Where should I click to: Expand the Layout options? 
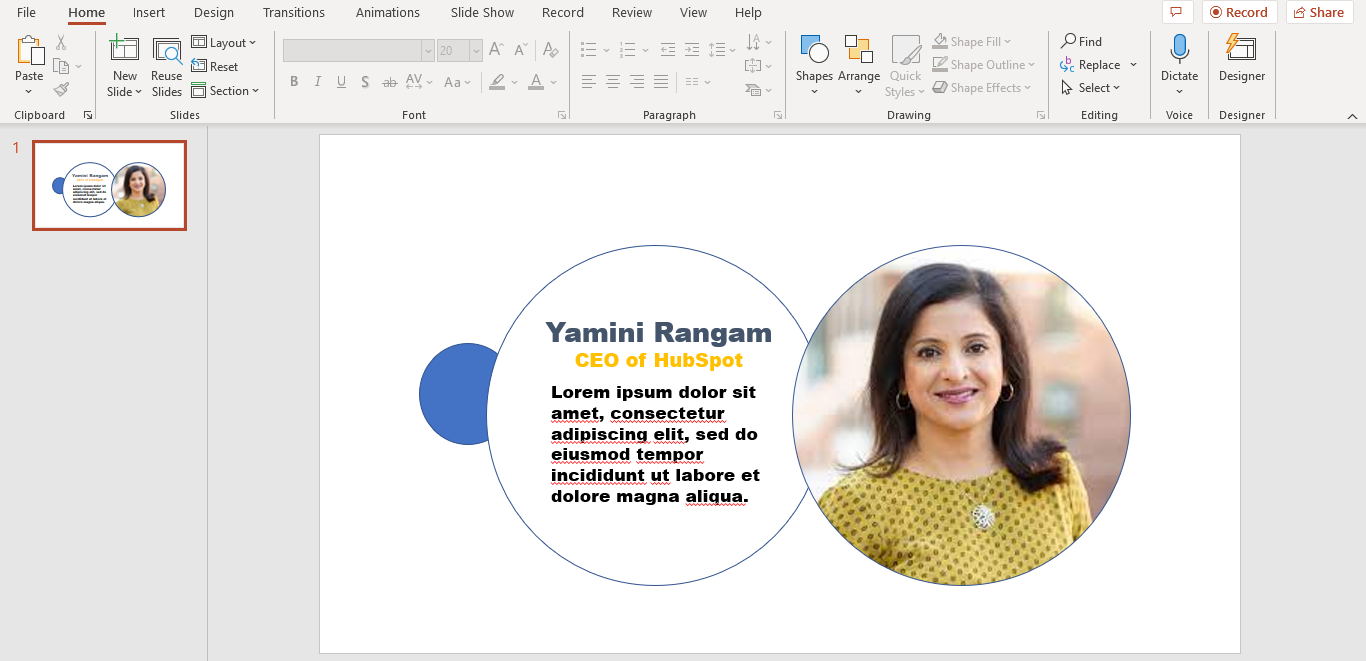(225, 42)
